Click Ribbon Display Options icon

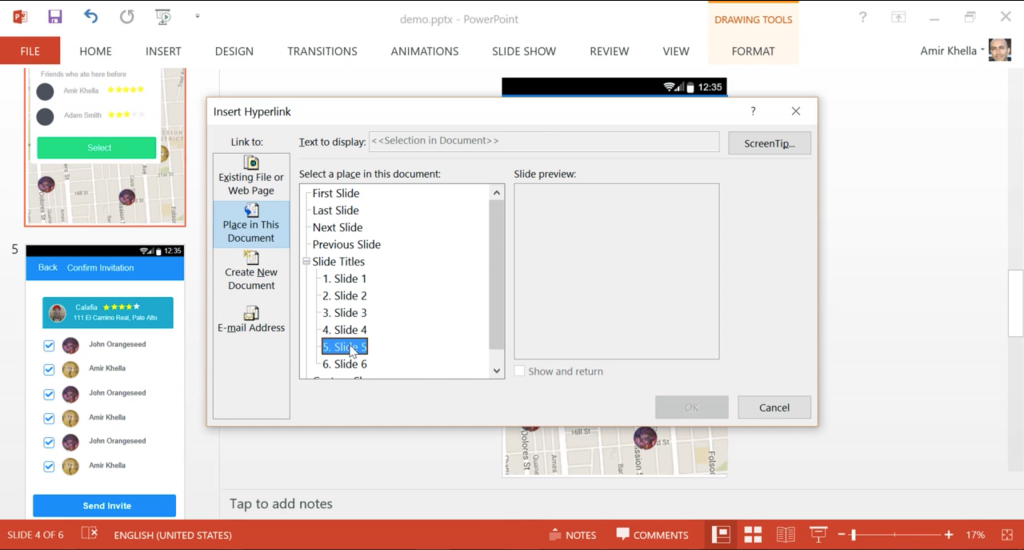[899, 18]
